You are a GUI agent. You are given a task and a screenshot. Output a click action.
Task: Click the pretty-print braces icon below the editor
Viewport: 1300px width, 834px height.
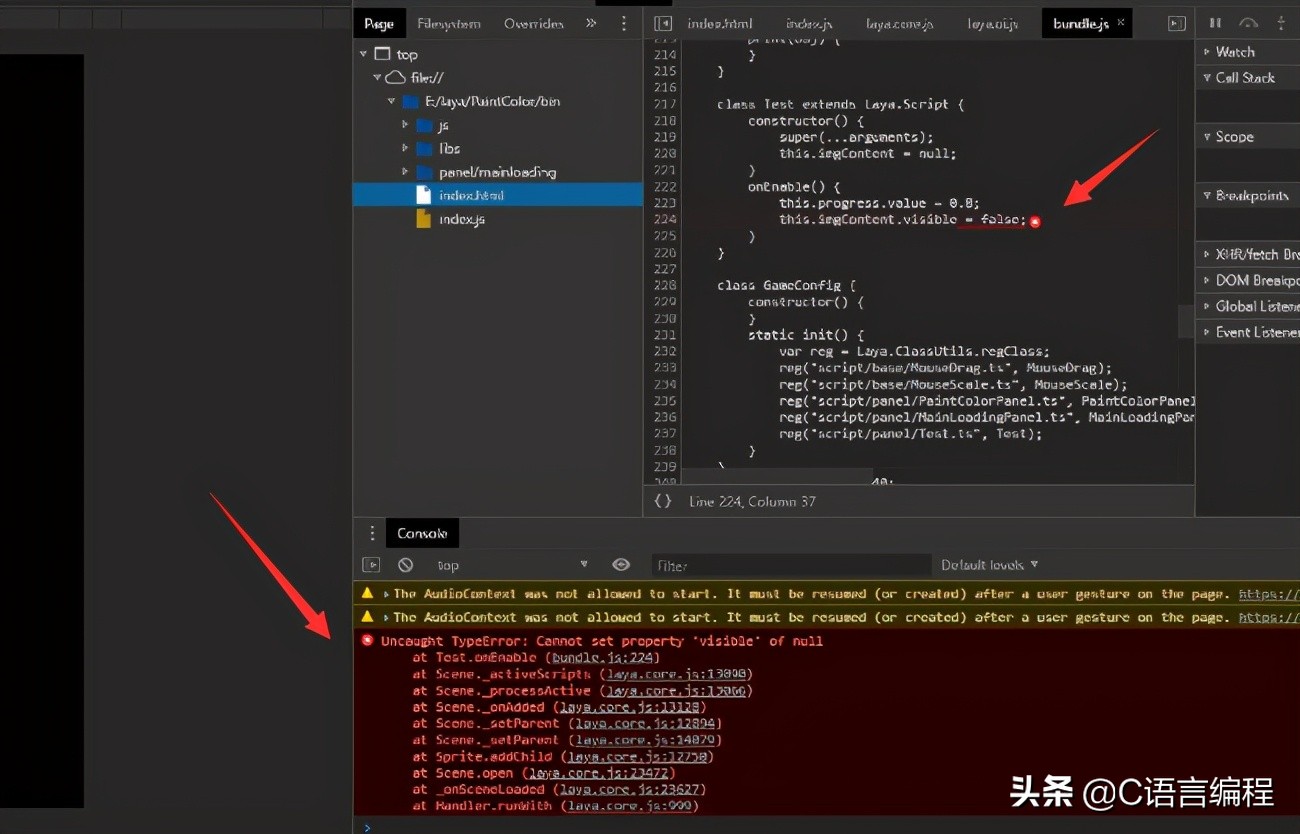[x=662, y=501]
